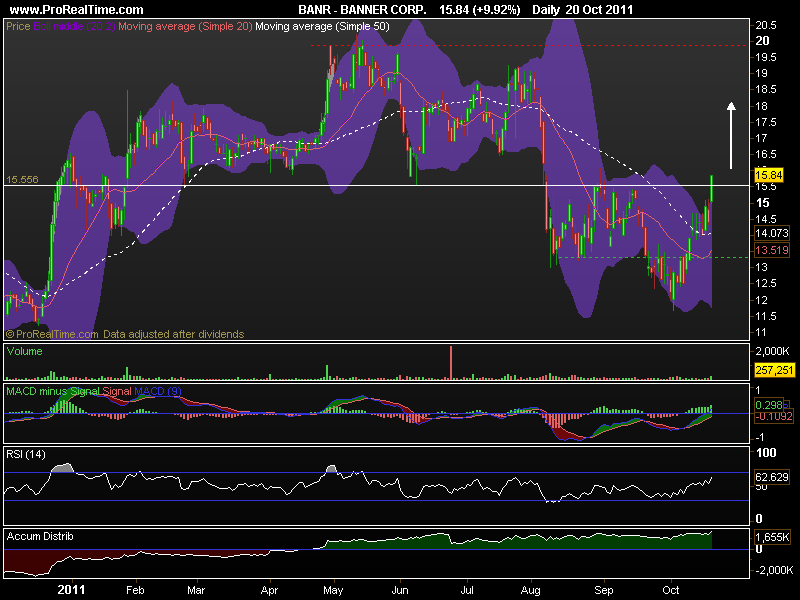Click the yellow 15.84 last price tag
800x600 pixels.
click(x=768, y=176)
